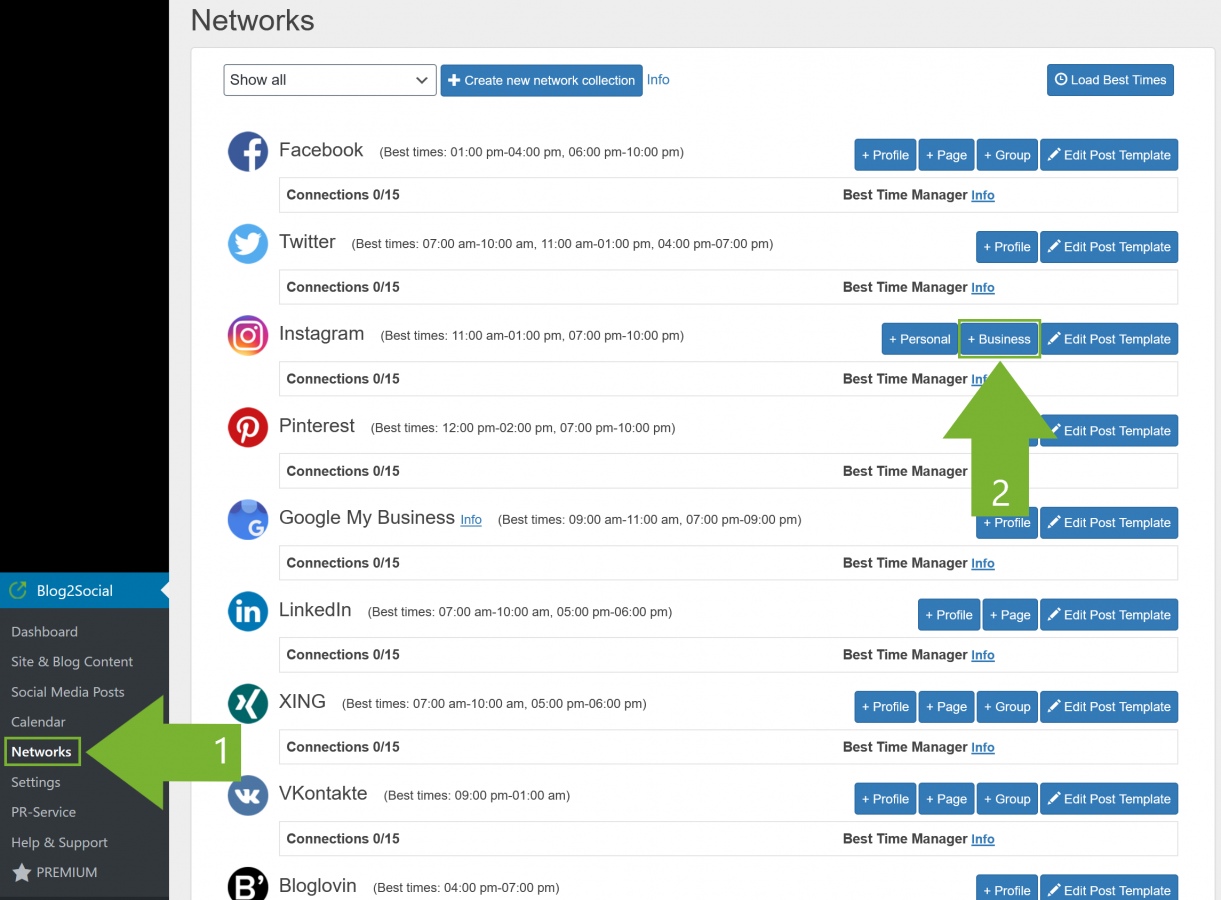1221x900 pixels.
Task: Add an Instagram Business connection
Action: (x=999, y=339)
